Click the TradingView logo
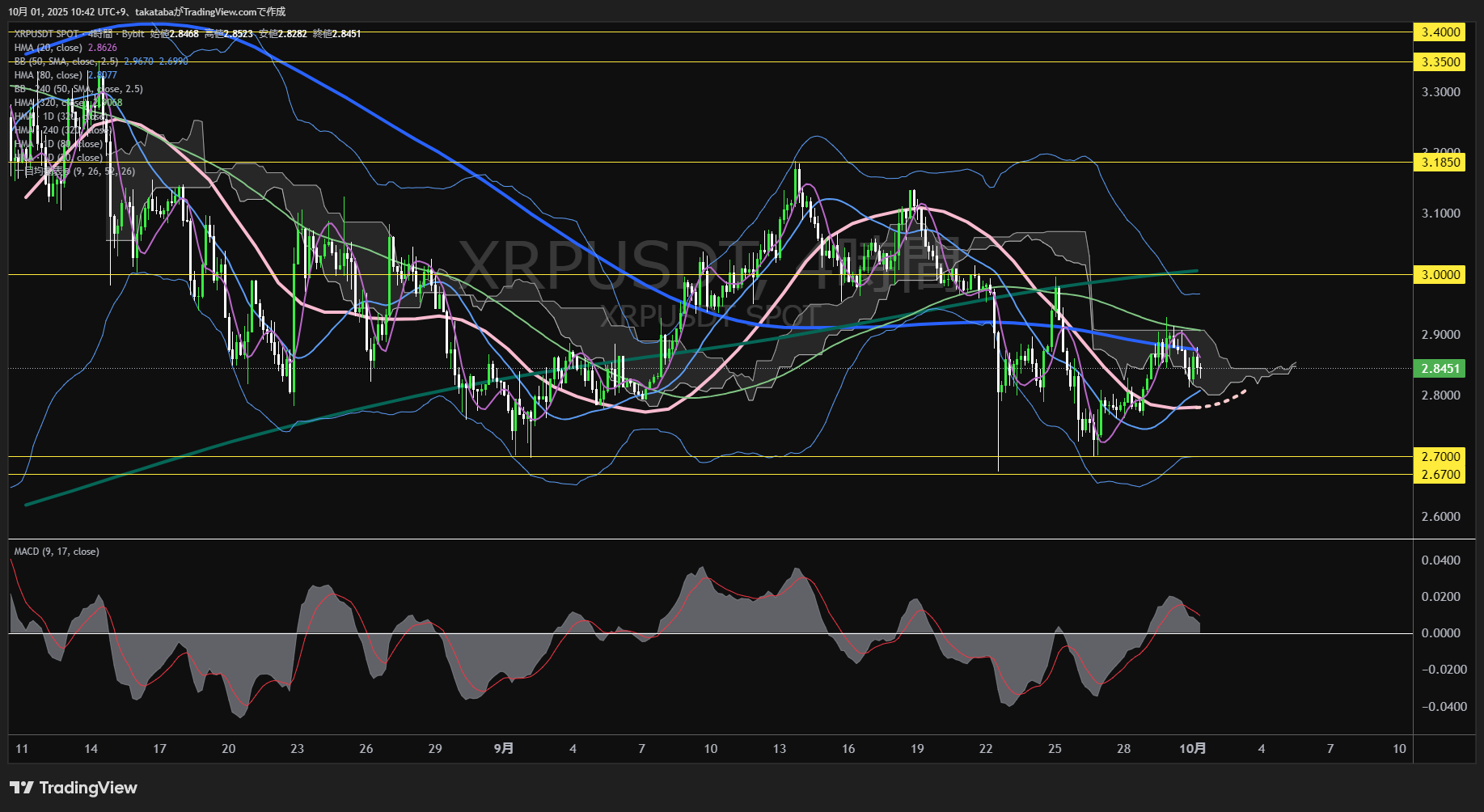This screenshot has height=812, width=1484. click(74, 788)
